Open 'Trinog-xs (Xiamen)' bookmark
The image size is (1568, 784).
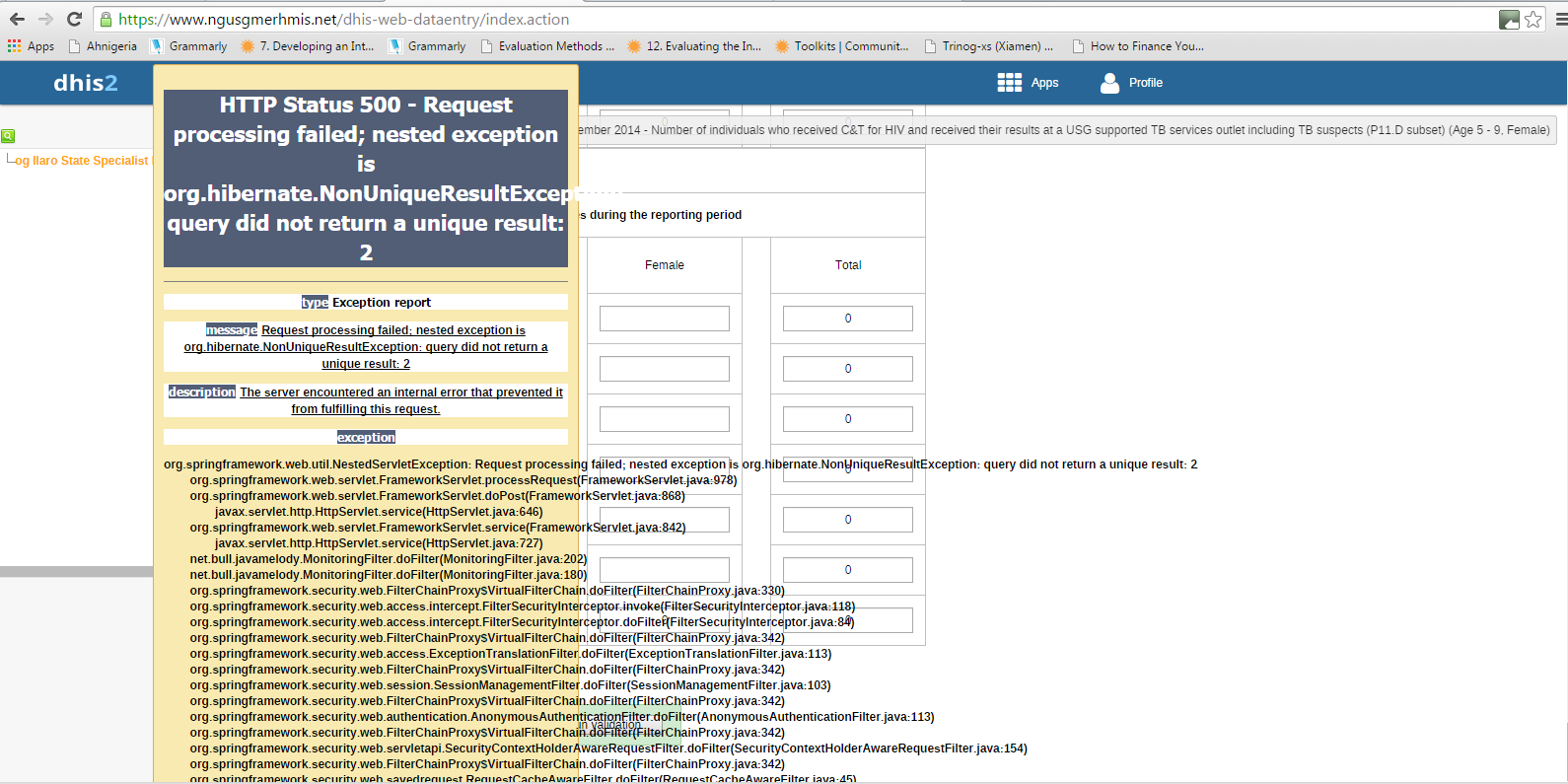(988, 46)
